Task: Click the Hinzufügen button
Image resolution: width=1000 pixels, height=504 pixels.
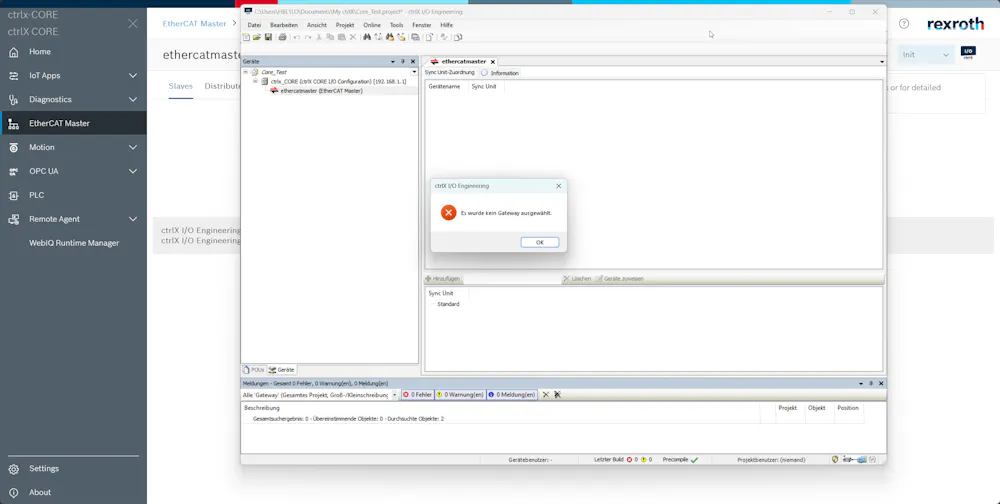Action: pyautogui.click(x=443, y=279)
